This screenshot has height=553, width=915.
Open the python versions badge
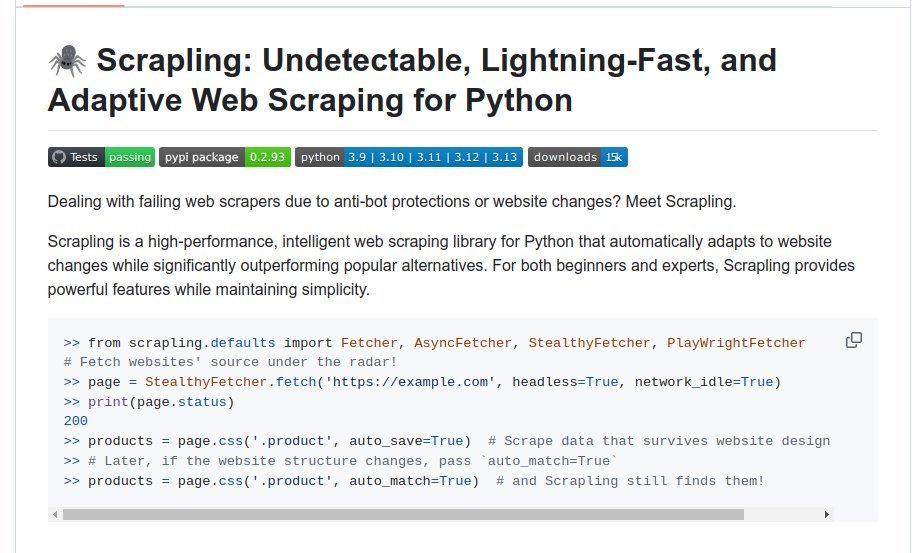[408, 157]
